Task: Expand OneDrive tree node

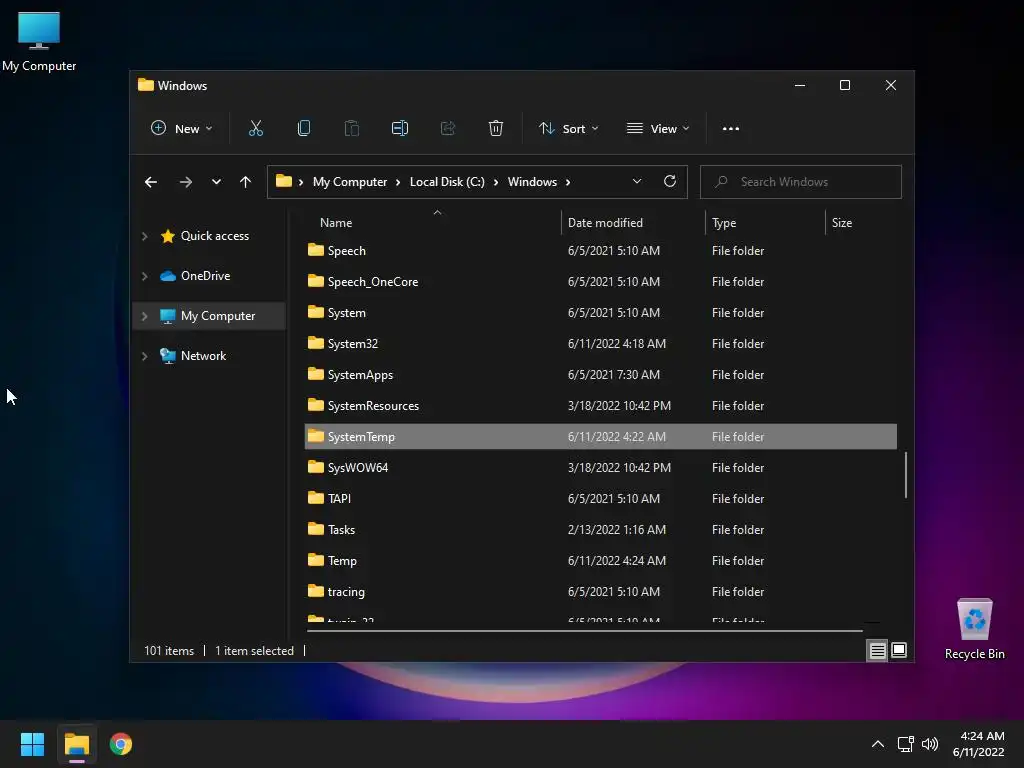Action: [144, 276]
